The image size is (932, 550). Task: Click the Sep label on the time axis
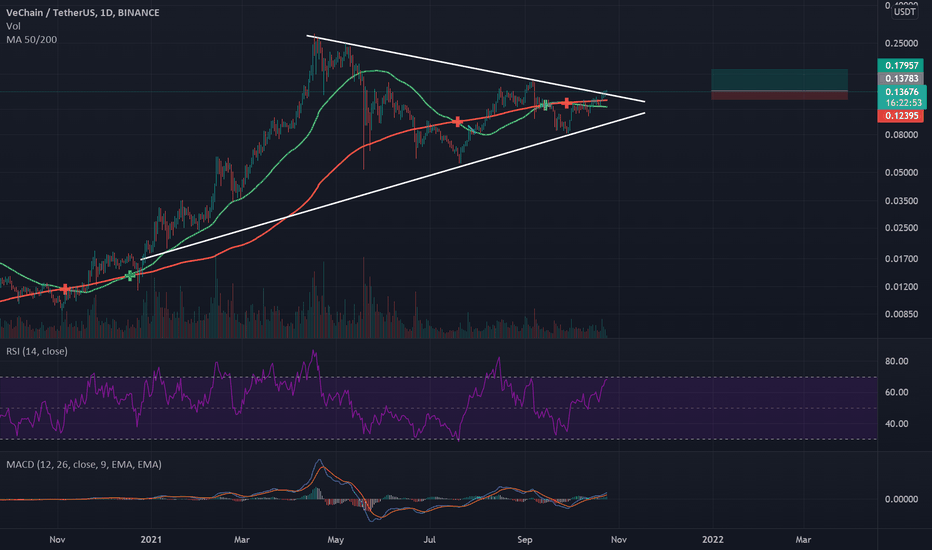(x=525, y=540)
